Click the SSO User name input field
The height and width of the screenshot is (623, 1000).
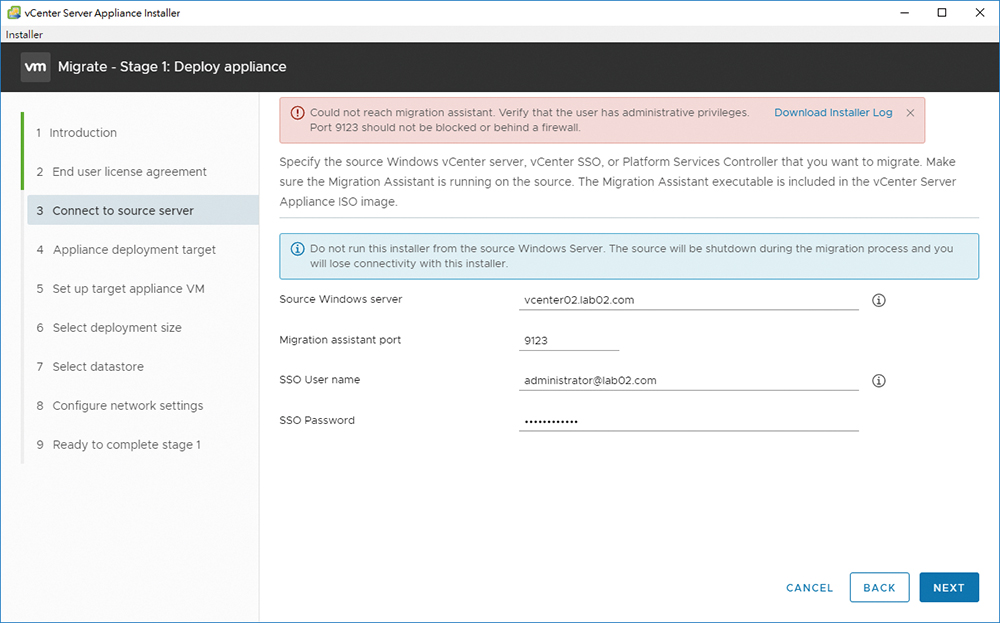688,381
